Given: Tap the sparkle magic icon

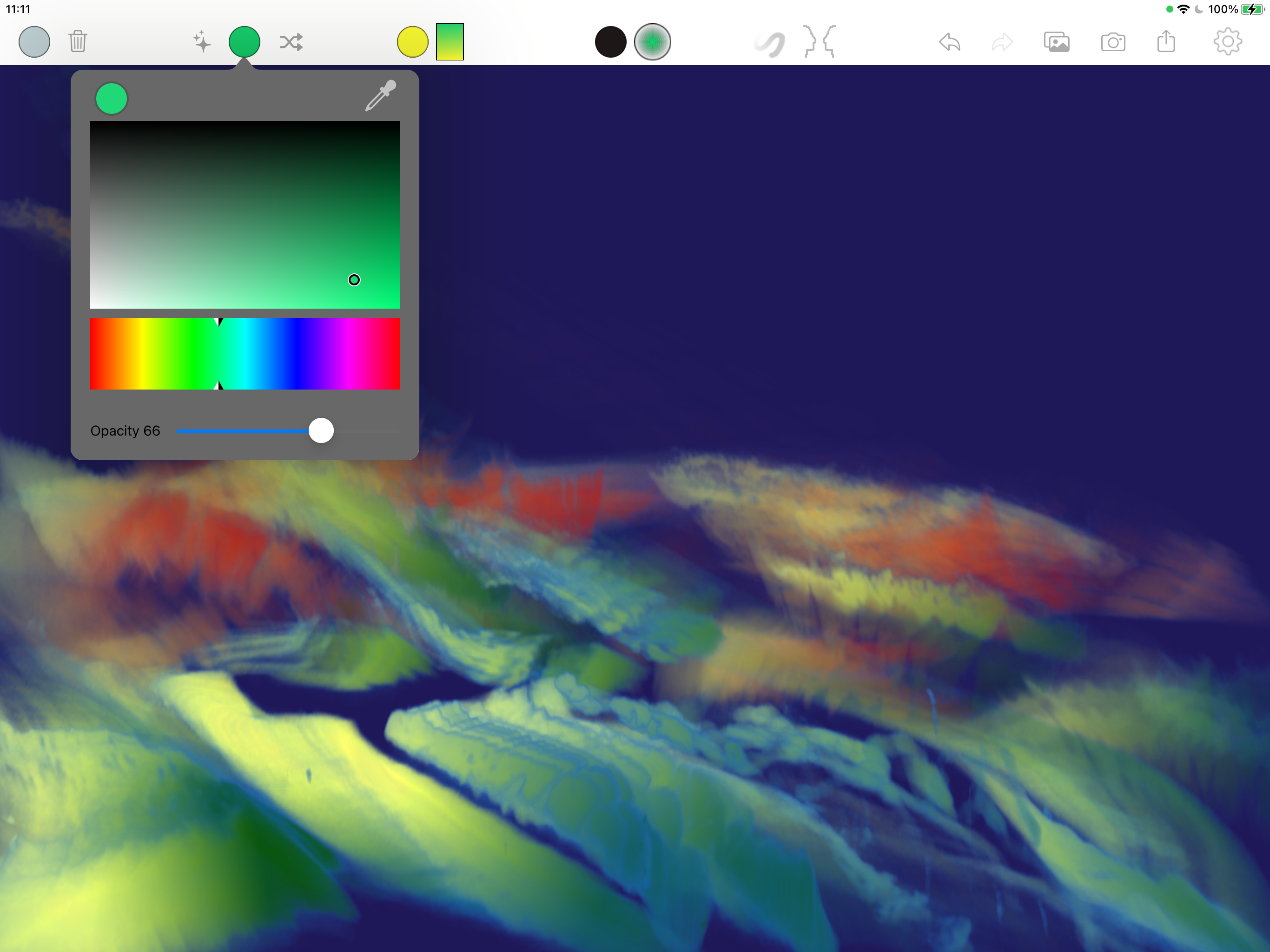Looking at the screenshot, I should point(202,42).
